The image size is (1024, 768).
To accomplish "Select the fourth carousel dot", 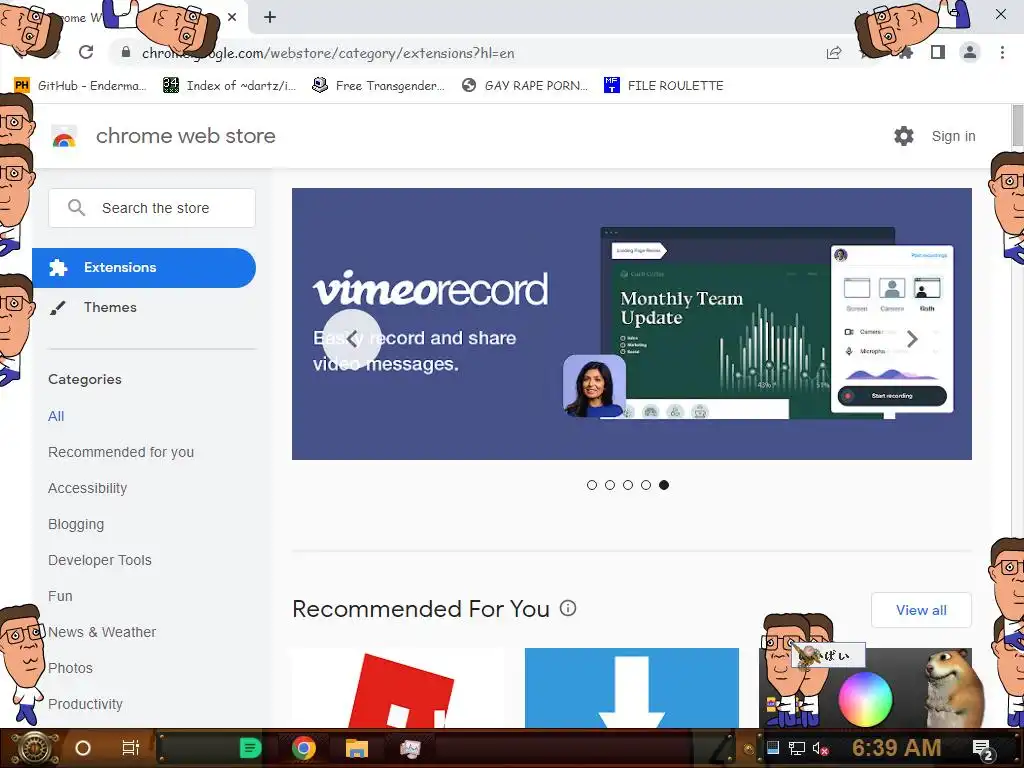I will coord(646,485).
